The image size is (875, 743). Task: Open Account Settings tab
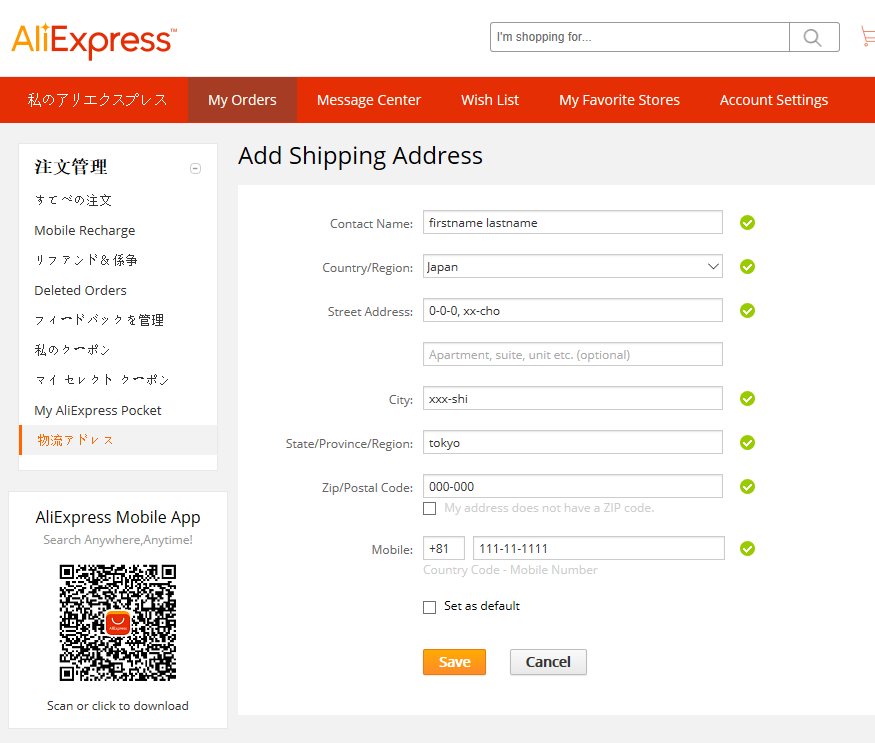pos(773,100)
